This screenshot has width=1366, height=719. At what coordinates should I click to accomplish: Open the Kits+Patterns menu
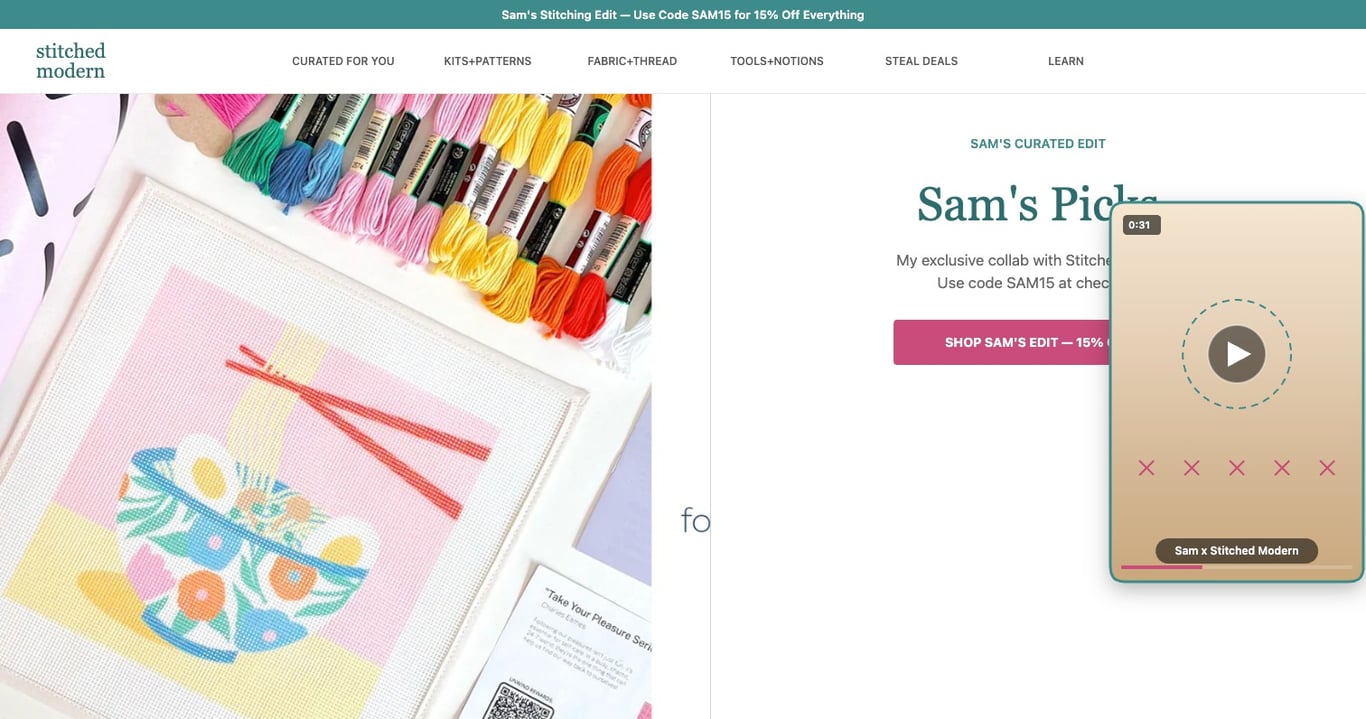pos(488,61)
